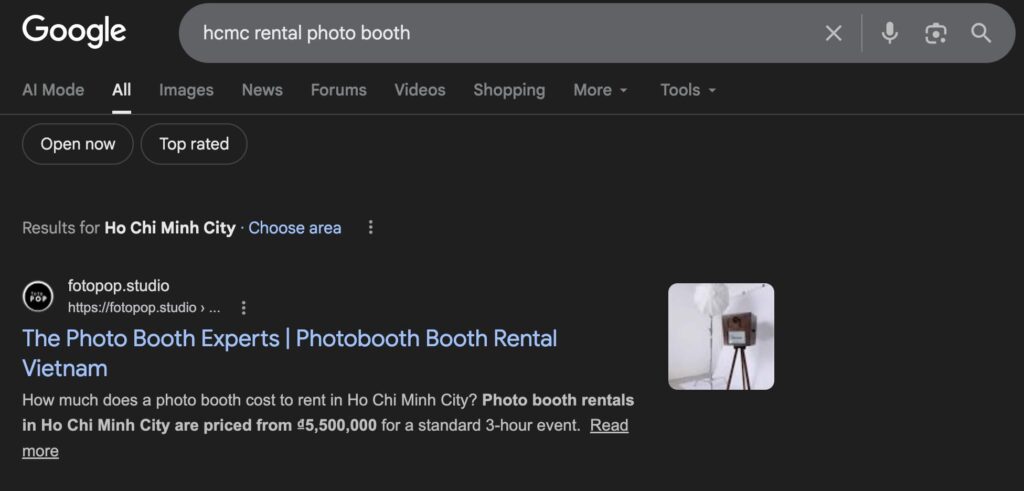1024x491 pixels.
Task: Expand the Tools dropdown
Action: [x=688, y=90]
